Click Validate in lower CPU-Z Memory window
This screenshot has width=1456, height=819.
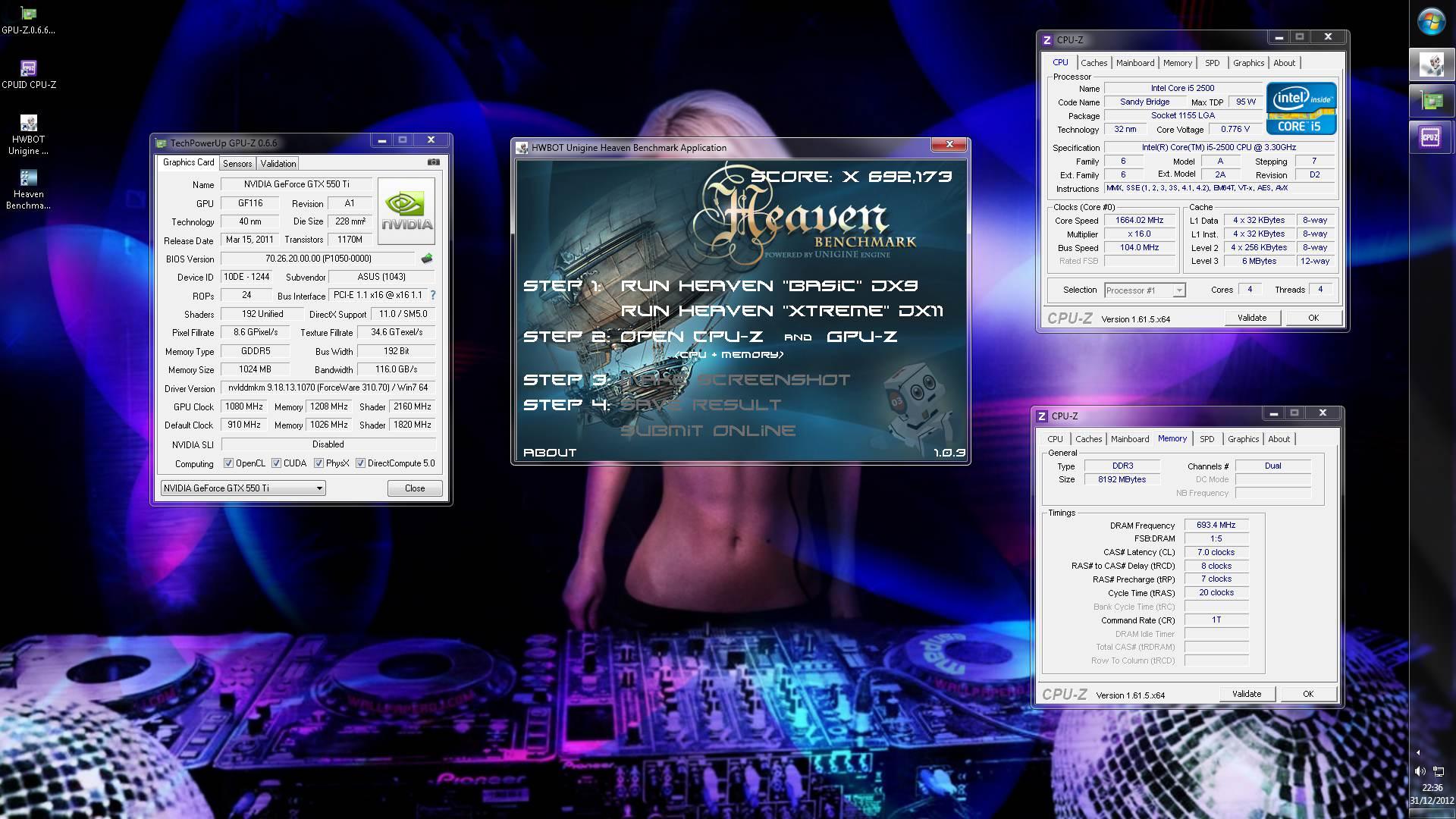click(1247, 694)
